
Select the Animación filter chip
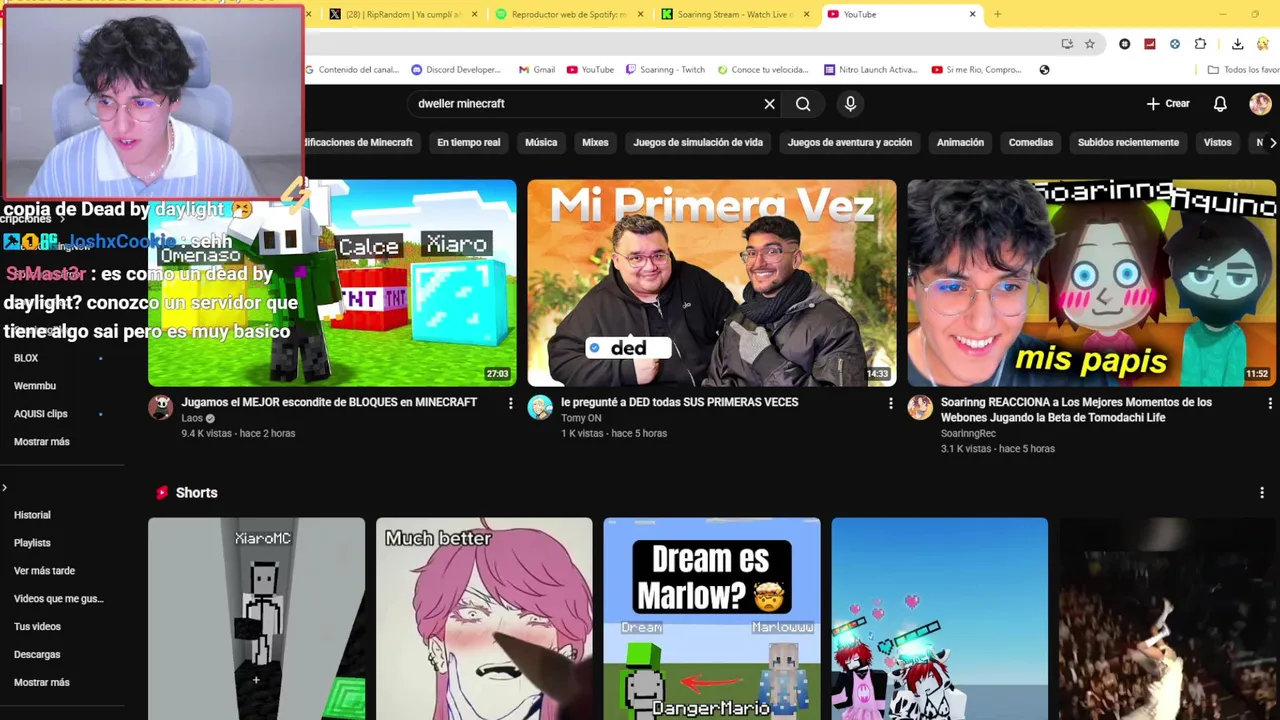coord(960,143)
